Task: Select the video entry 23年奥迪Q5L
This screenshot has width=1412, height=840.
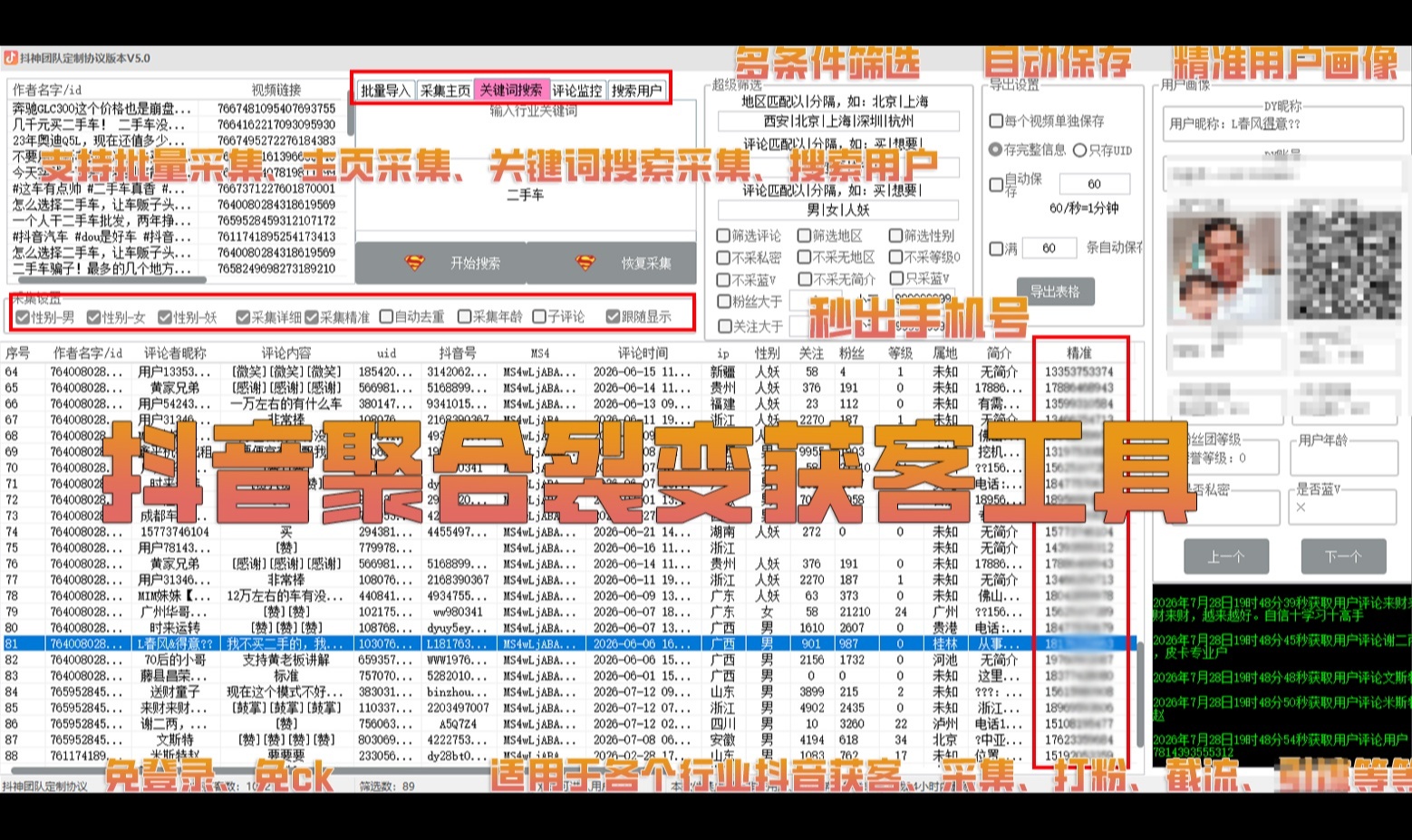Action: tap(99, 141)
